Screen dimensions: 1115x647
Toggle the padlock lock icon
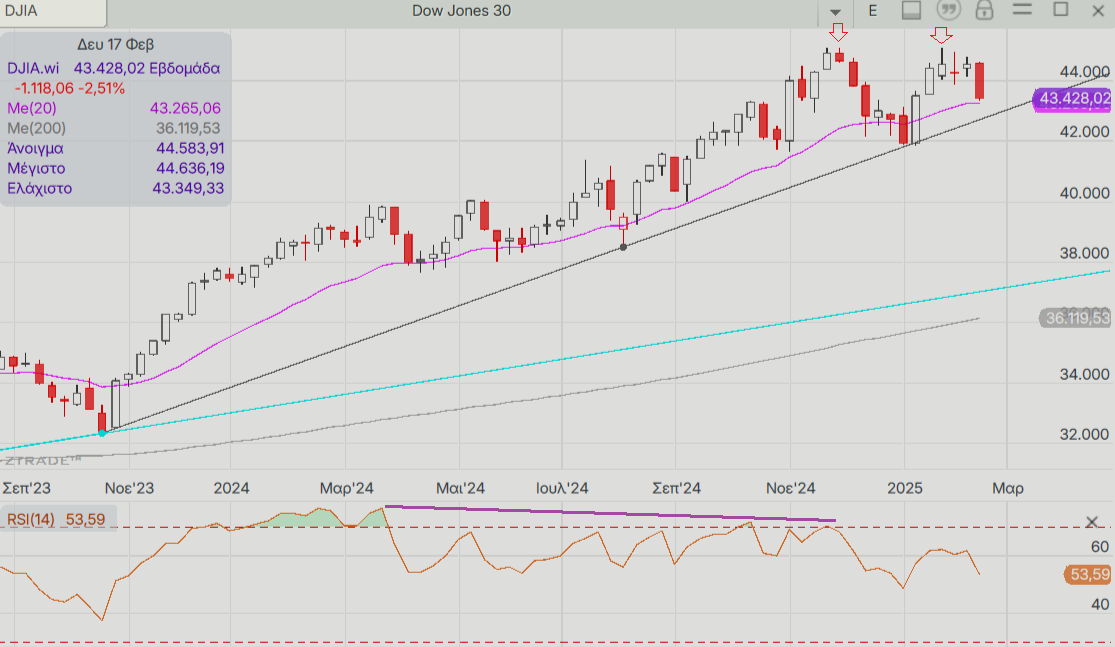pos(984,10)
